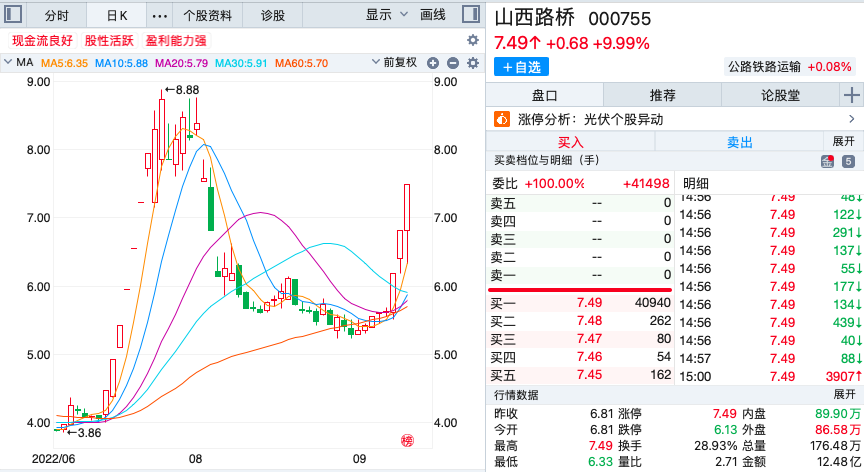This screenshot has height=472, width=864.
Task: Collapse the MA indicator chevron
Action: [9, 63]
